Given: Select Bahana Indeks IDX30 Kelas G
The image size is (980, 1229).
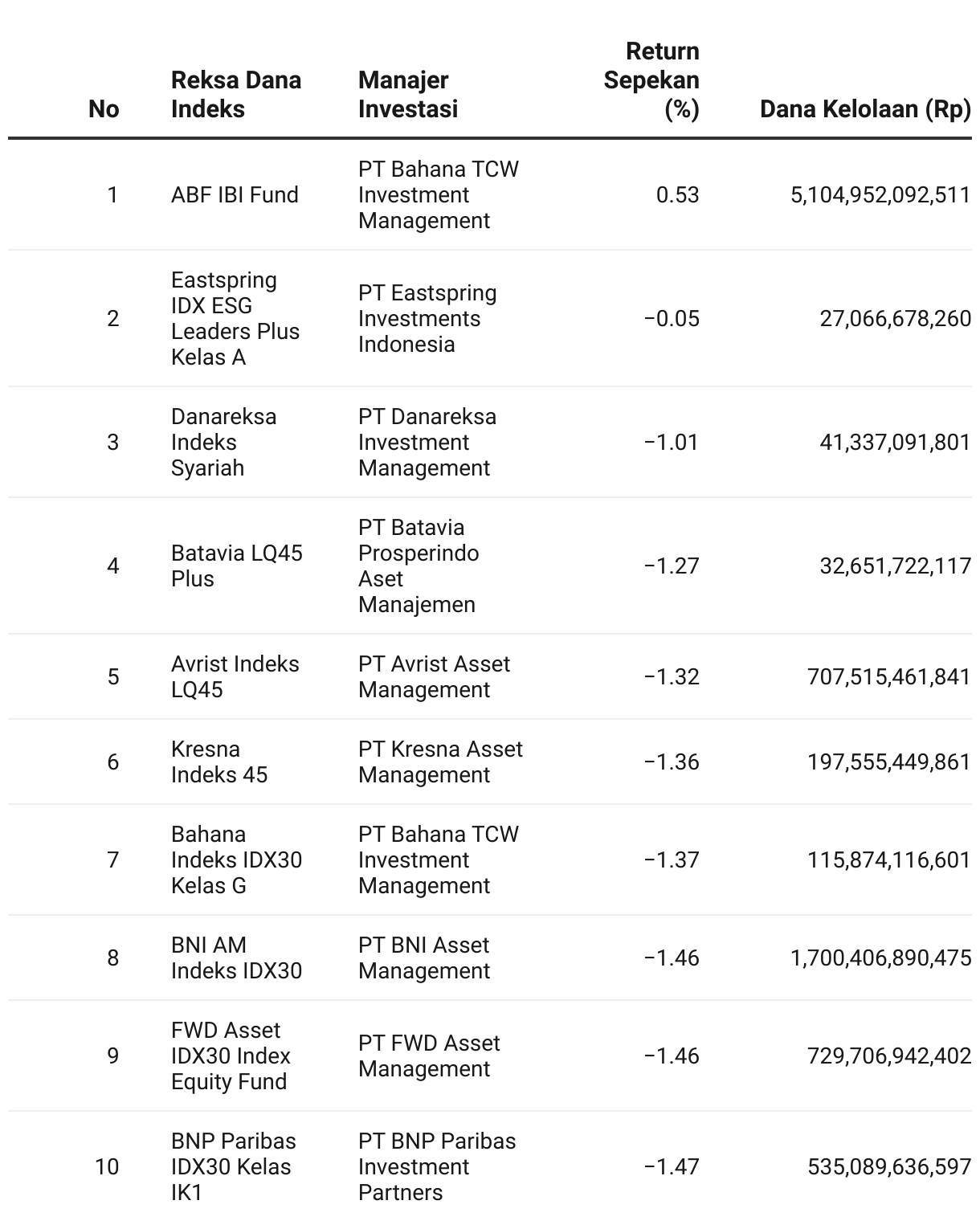Looking at the screenshot, I should pyautogui.click(x=237, y=859).
